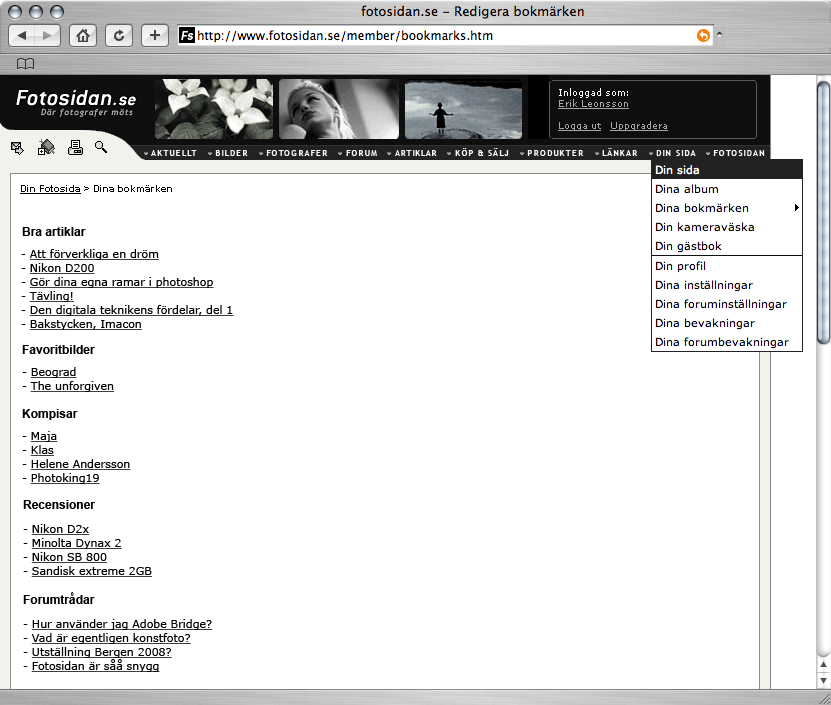Viewport: 831px width, 705px height.
Task: Click the add bookmark plus button
Action: [x=155, y=36]
